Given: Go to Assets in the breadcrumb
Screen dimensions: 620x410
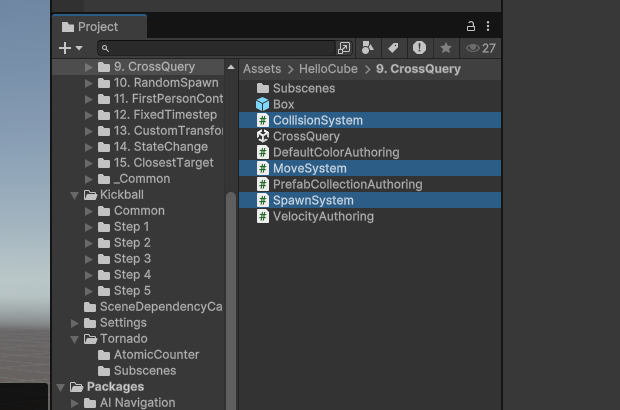Looking at the screenshot, I should pyautogui.click(x=262, y=69).
